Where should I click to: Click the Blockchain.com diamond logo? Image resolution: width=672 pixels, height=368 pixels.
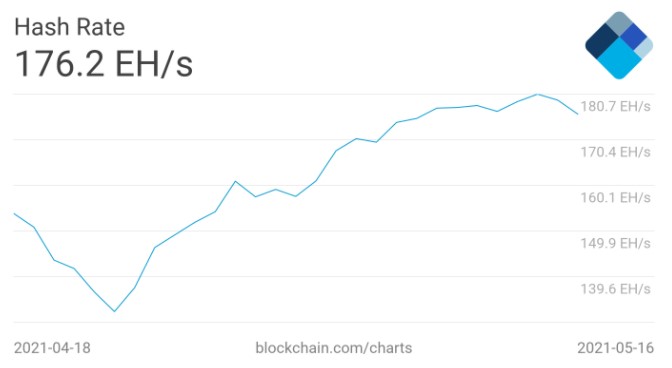coord(619,45)
